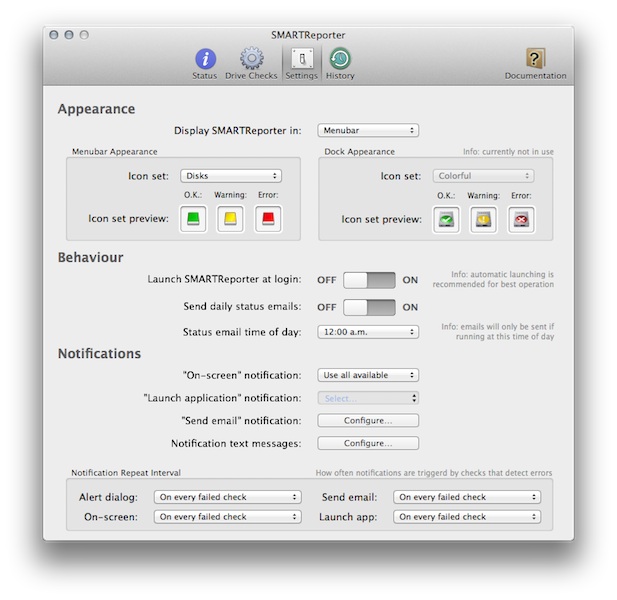Toggle Launch SMARTReporter at login switch
This screenshot has height=600, width=617.
[x=369, y=281]
